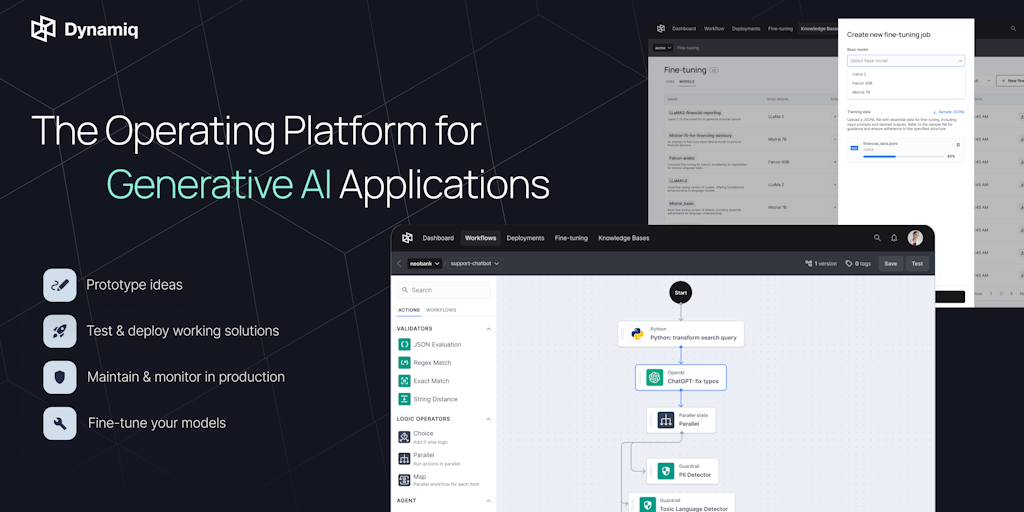Open Knowledge Bases tab in Workflows window
Image resolution: width=1024 pixels, height=512 pixels.
coord(624,238)
